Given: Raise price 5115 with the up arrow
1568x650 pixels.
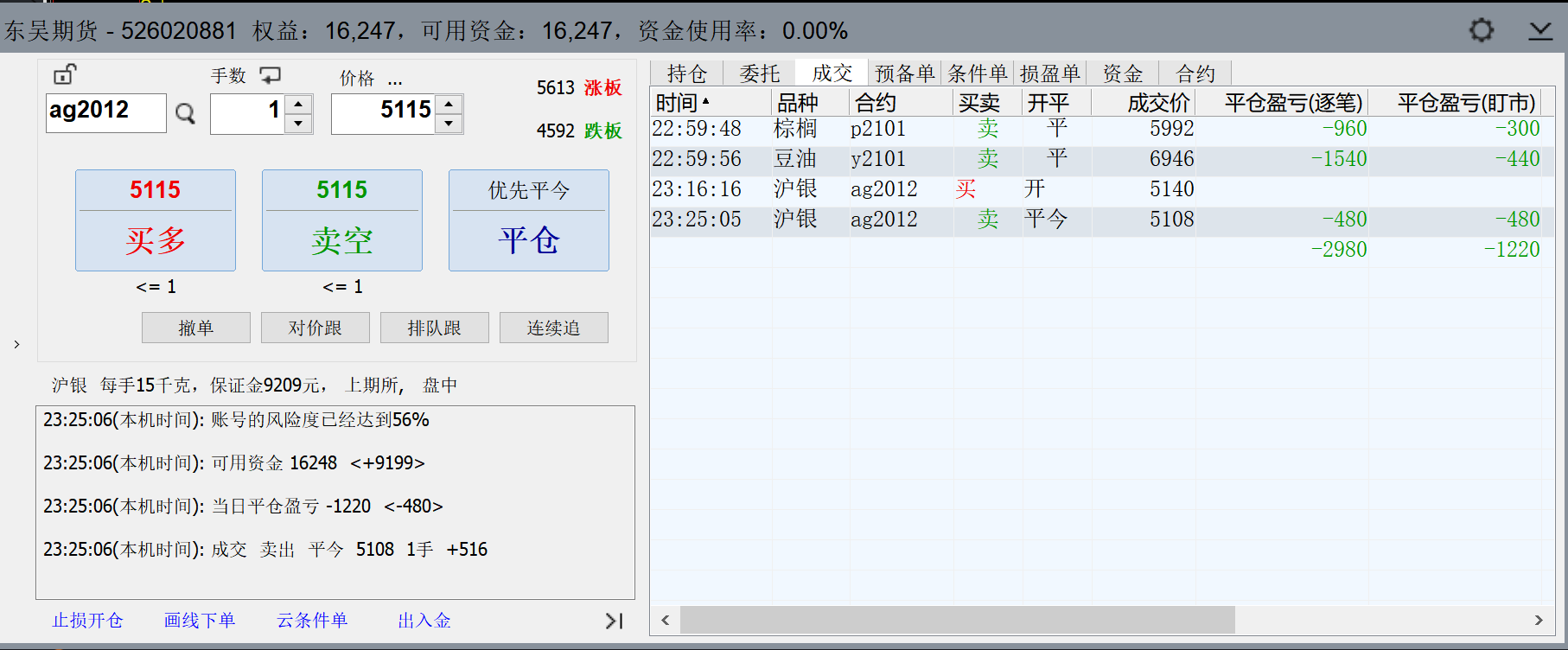Looking at the screenshot, I should click(449, 105).
